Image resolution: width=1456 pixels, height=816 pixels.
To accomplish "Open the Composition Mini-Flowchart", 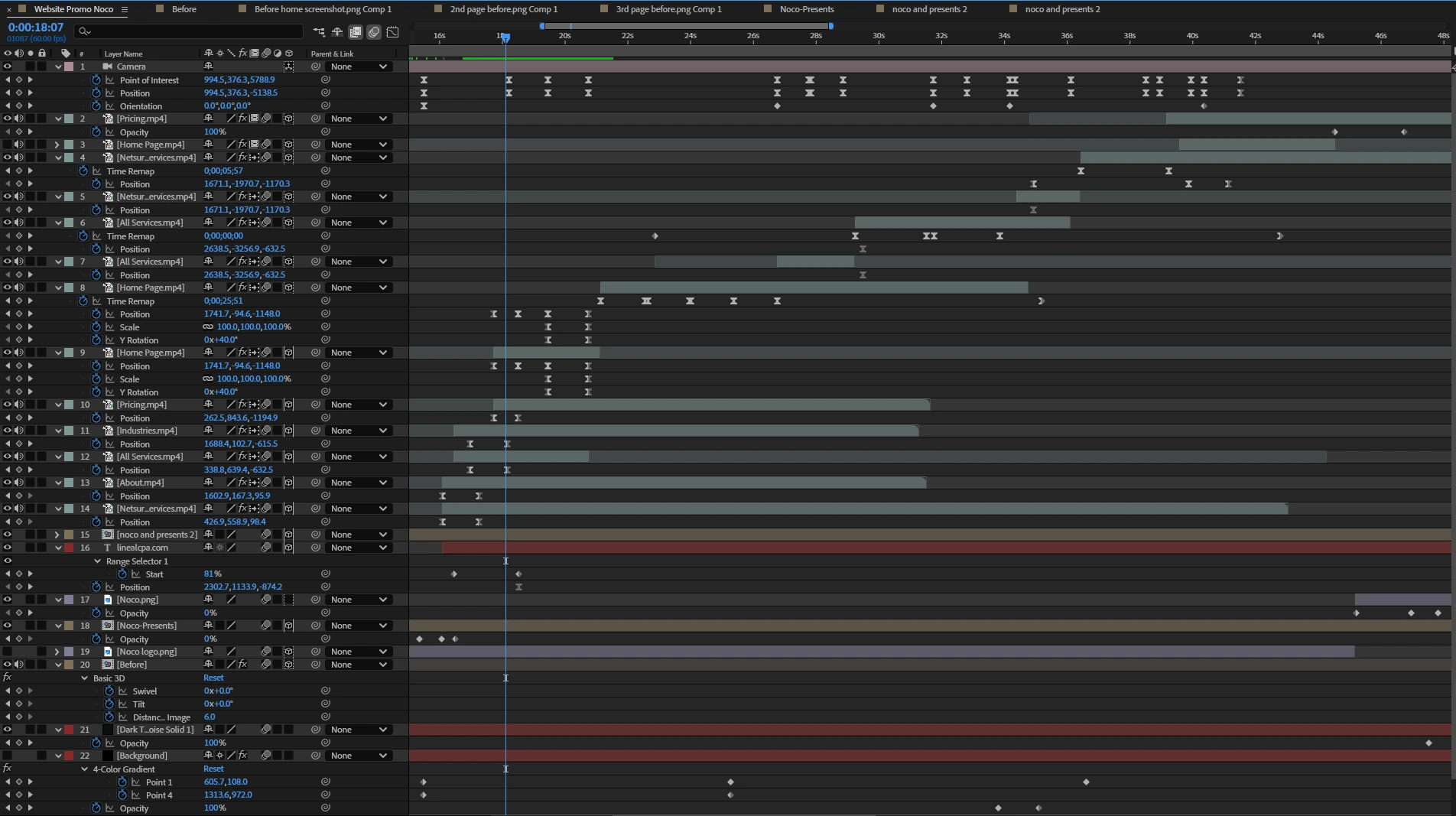I will point(319,32).
